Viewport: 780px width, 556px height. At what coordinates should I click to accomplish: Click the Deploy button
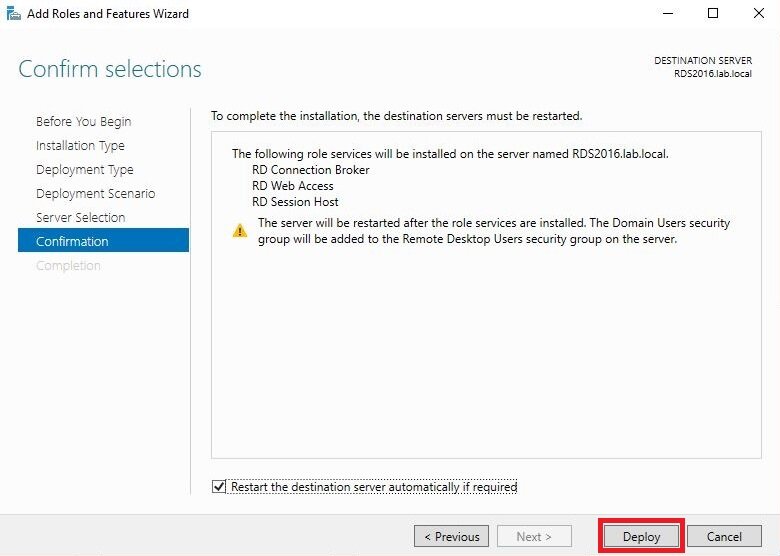coord(641,536)
